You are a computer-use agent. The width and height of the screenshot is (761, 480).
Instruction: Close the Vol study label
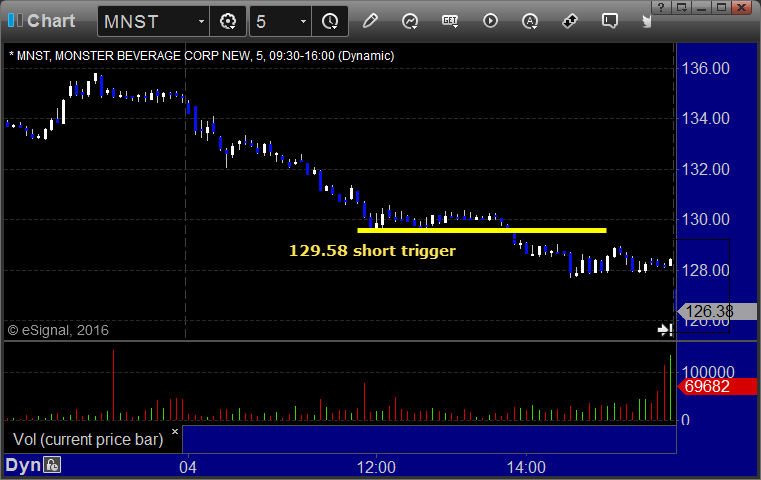pos(175,431)
